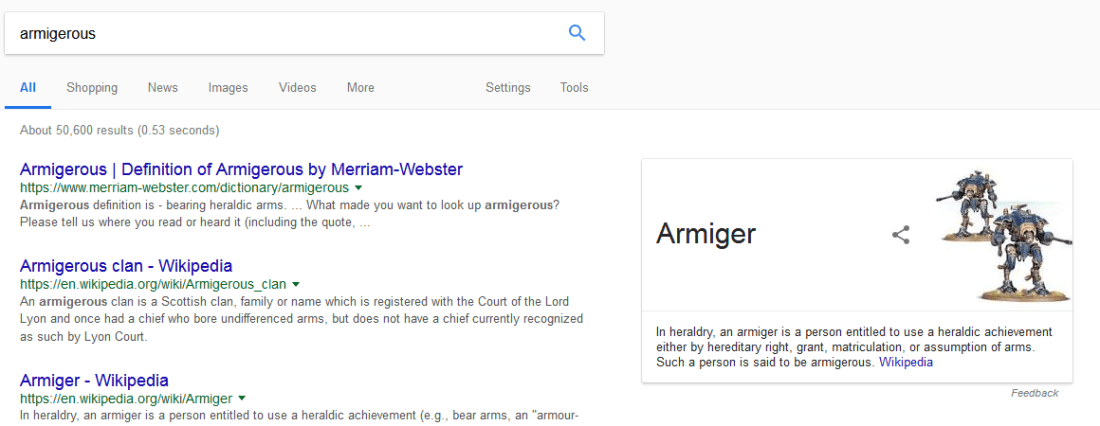Click the blue search magnifier icon

[x=577, y=33]
